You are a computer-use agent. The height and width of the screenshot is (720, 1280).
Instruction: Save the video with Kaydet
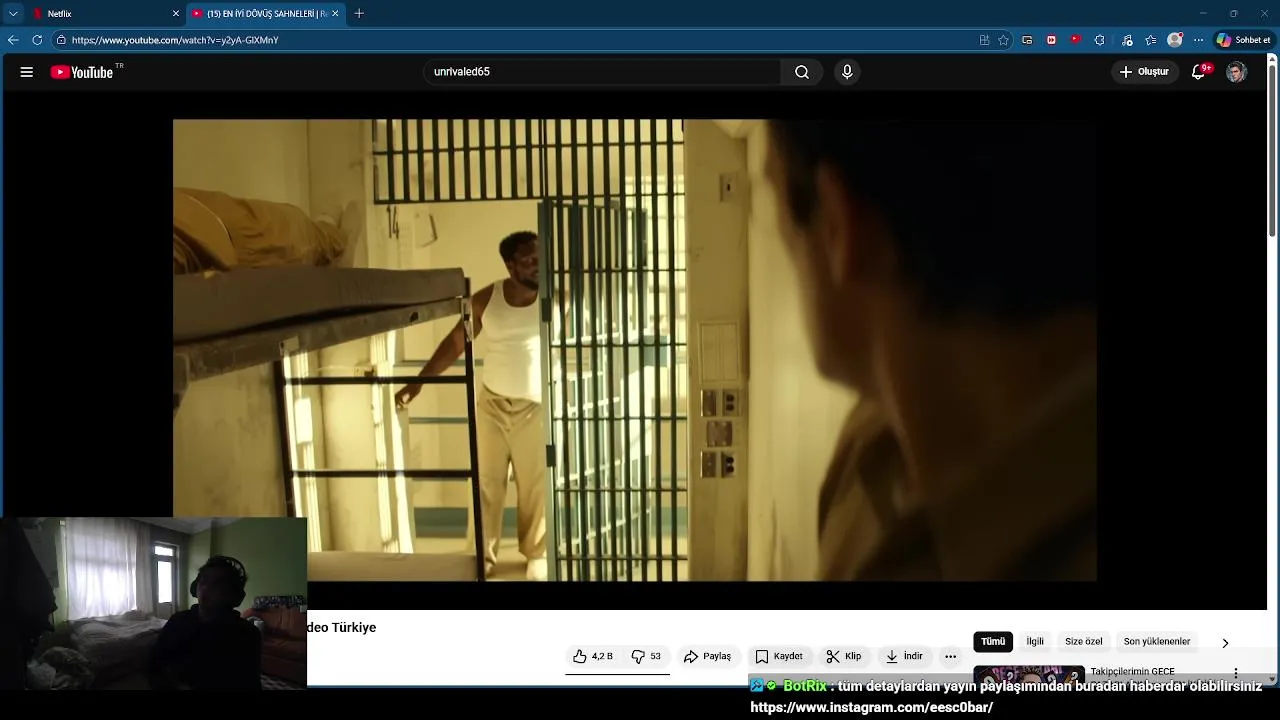point(779,656)
